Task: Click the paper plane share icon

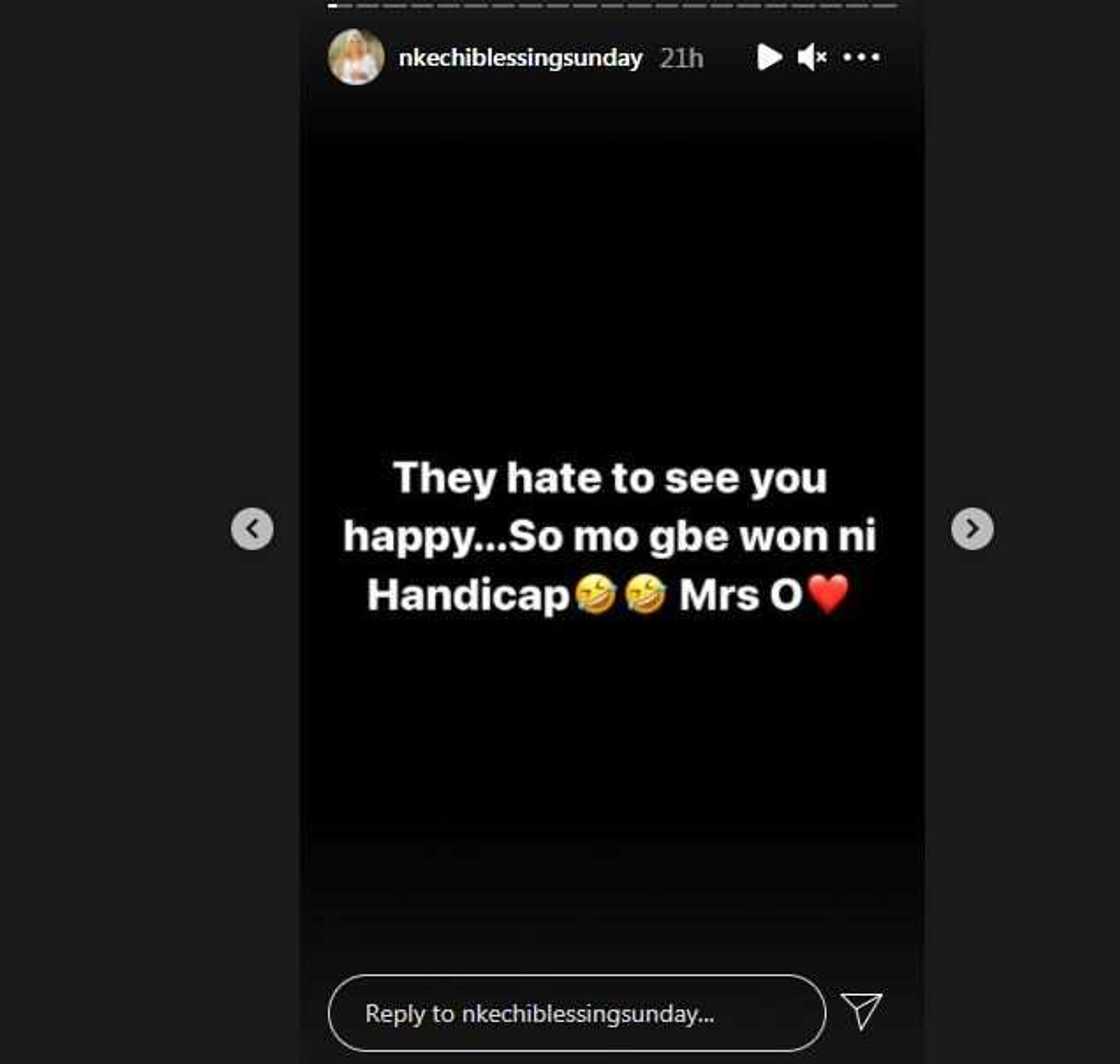Action: pos(862,1011)
